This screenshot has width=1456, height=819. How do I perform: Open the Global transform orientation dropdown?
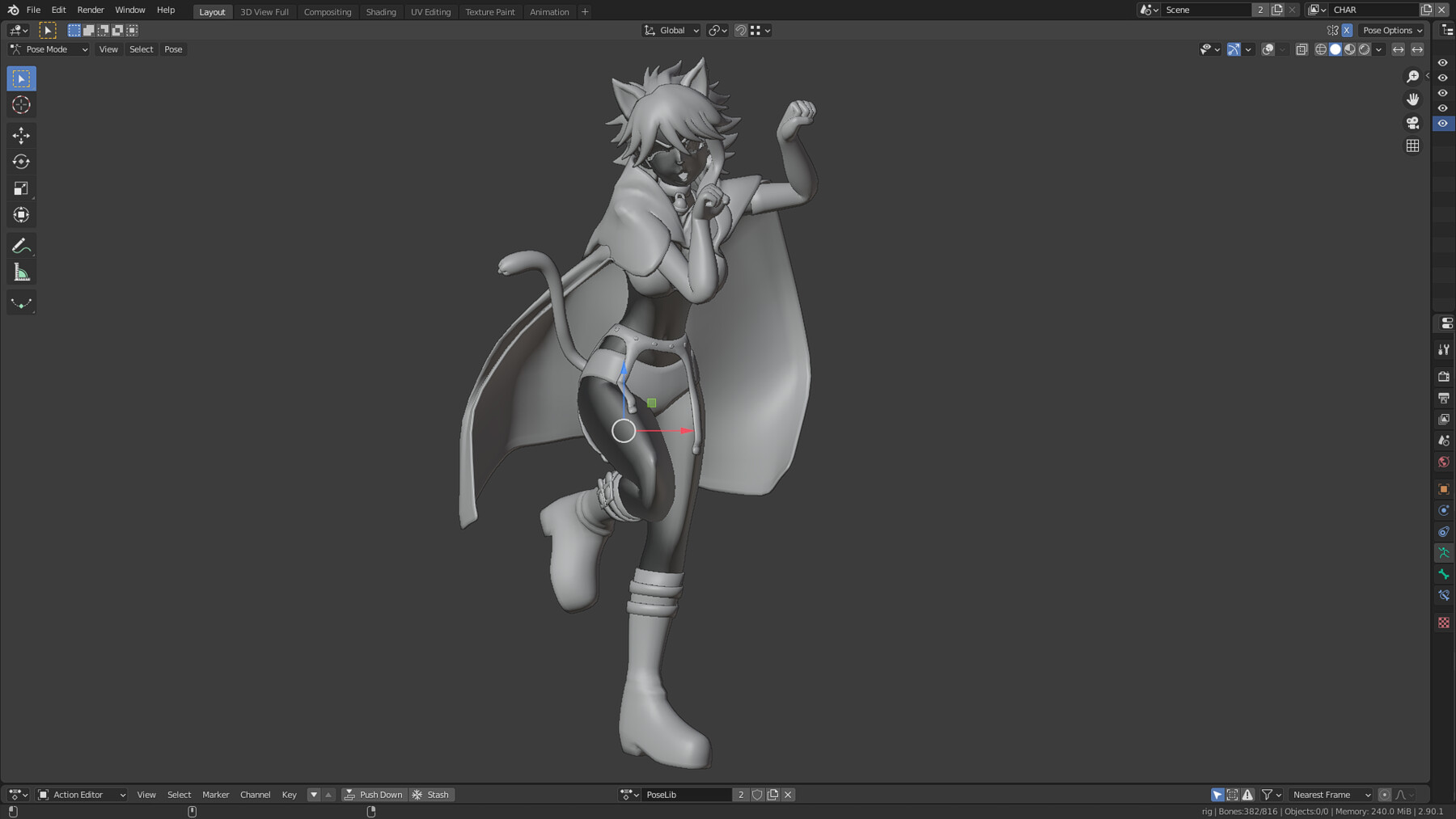671,30
